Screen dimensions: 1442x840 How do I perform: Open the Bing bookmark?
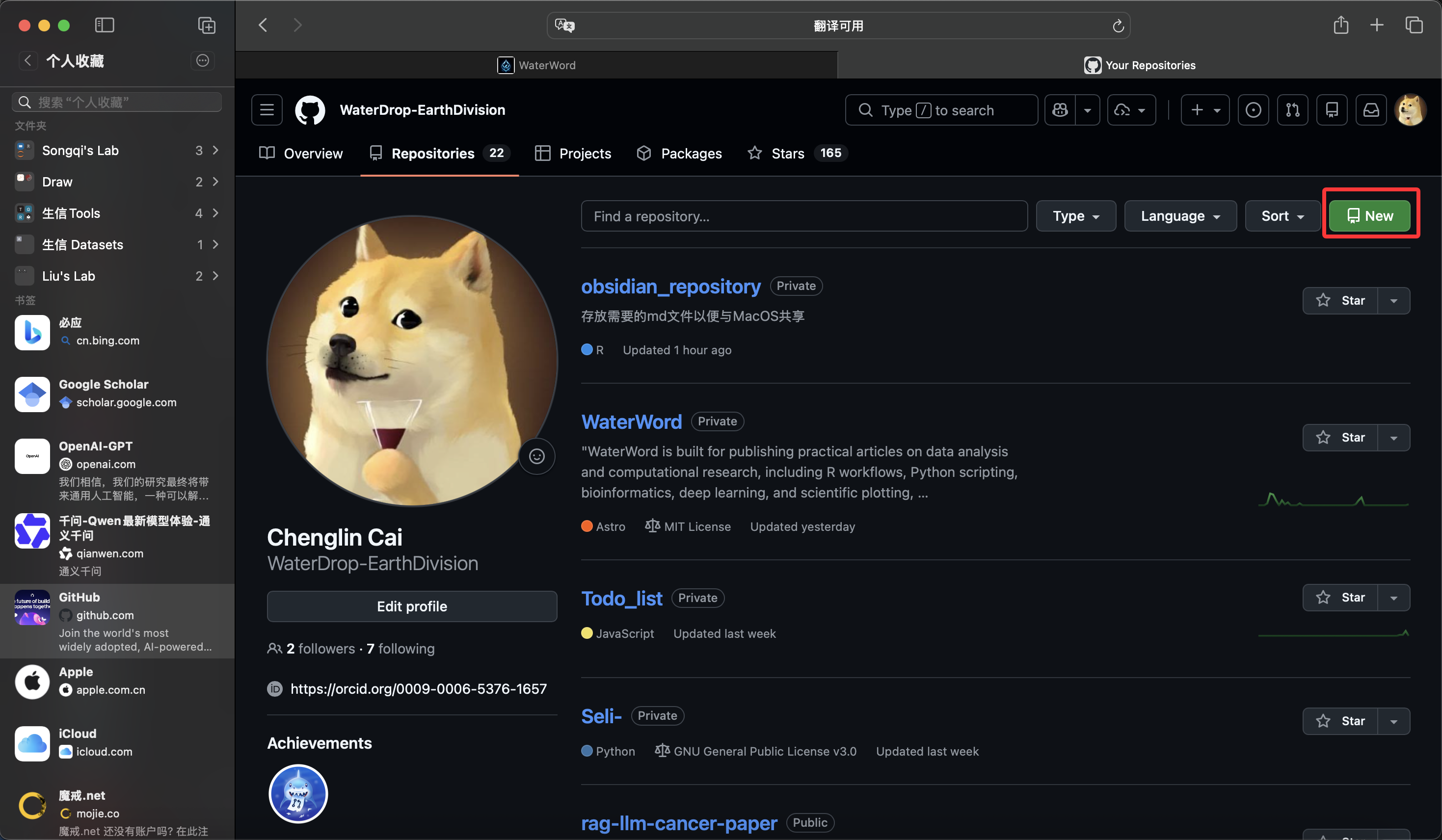(x=117, y=332)
